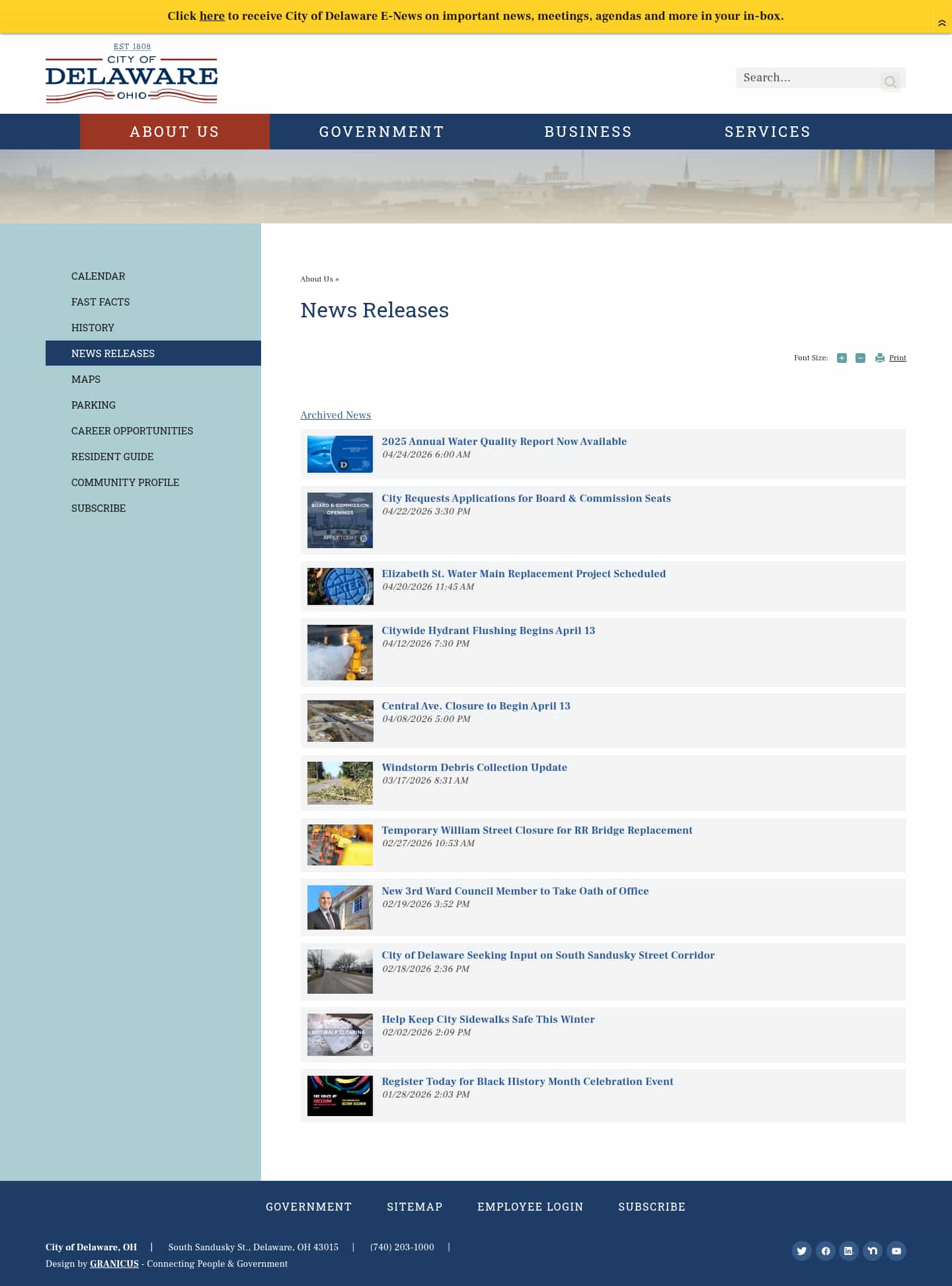Select News Releases in the sidebar

point(153,353)
